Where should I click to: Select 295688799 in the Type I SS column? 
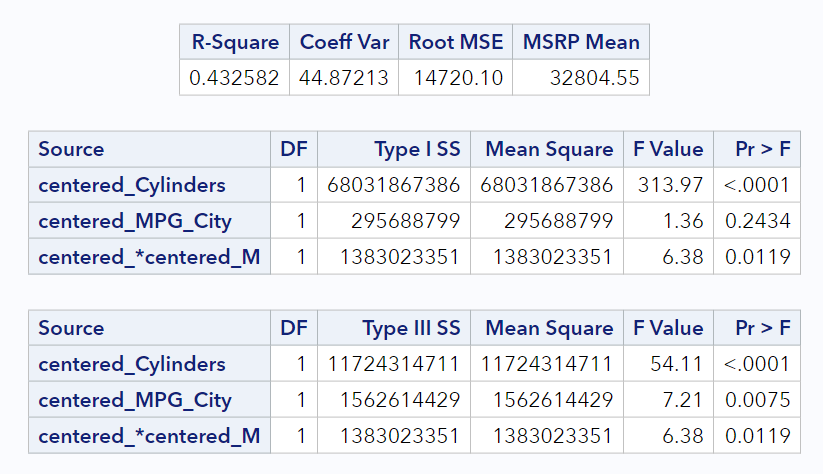410,221
